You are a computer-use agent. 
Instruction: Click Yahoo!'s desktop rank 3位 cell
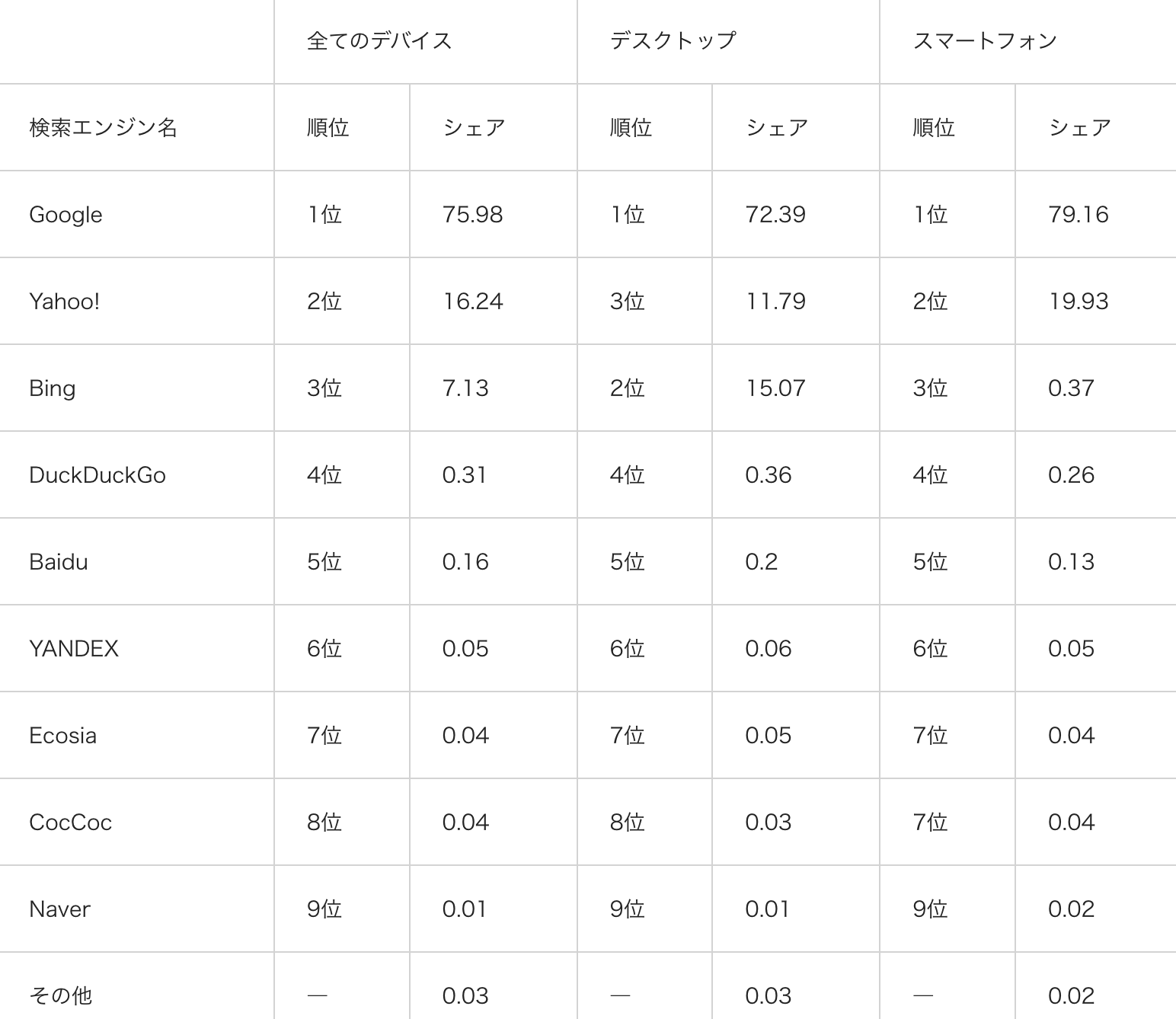[627, 302]
